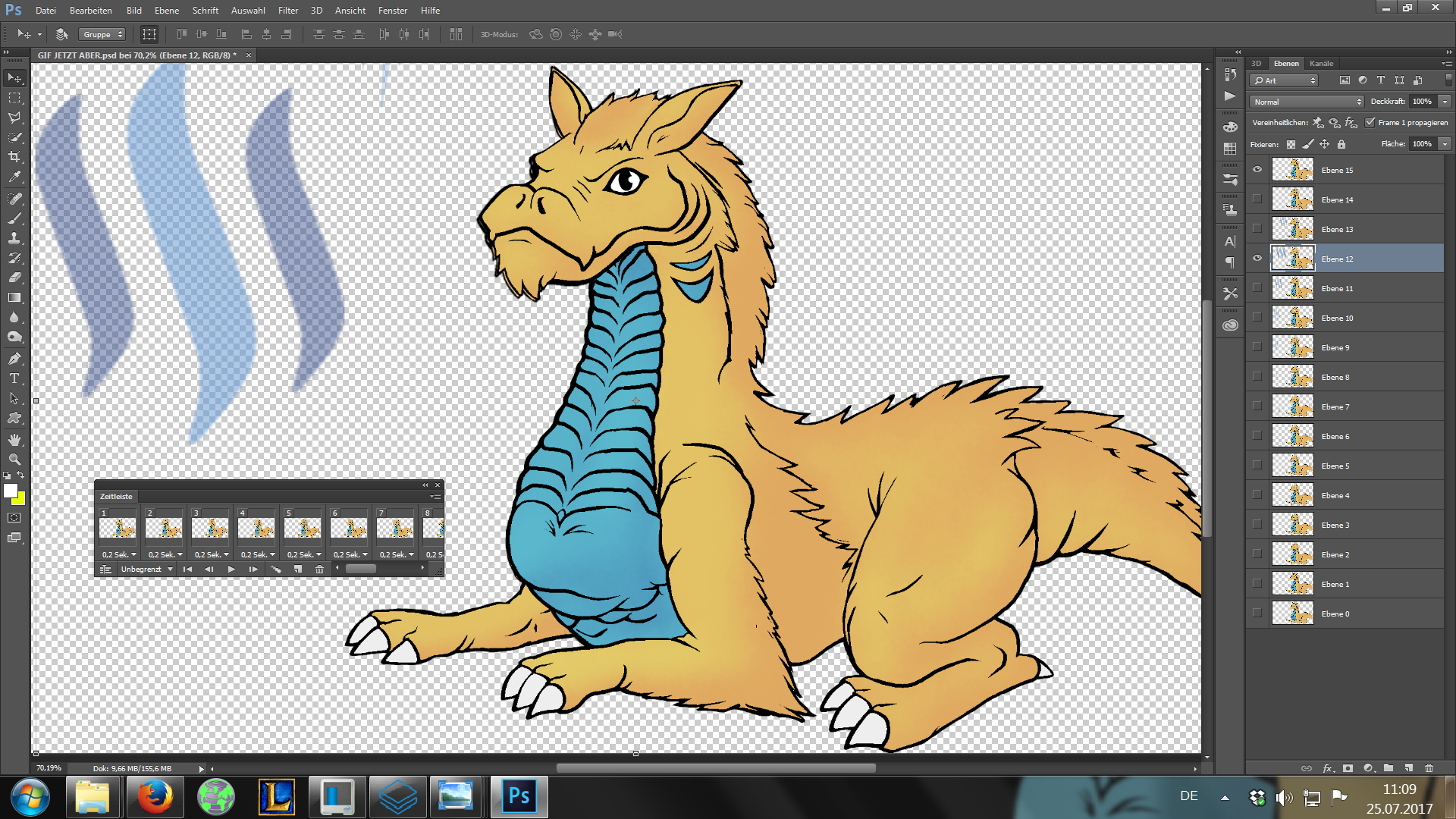Go to first frame in timeline
This screenshot has width=1456, height=819.
(187, 569)
